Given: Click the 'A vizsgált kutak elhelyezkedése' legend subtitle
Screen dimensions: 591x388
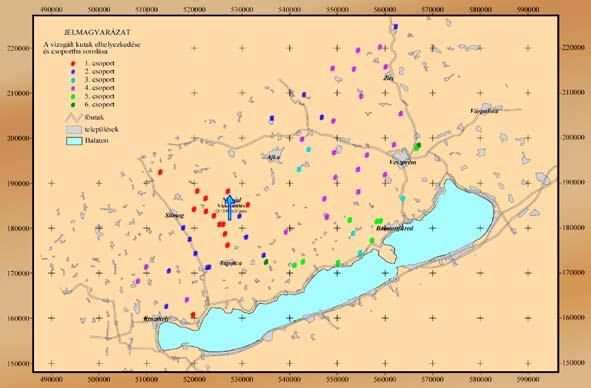Looking at the screenshot, I should pos(92,45).
